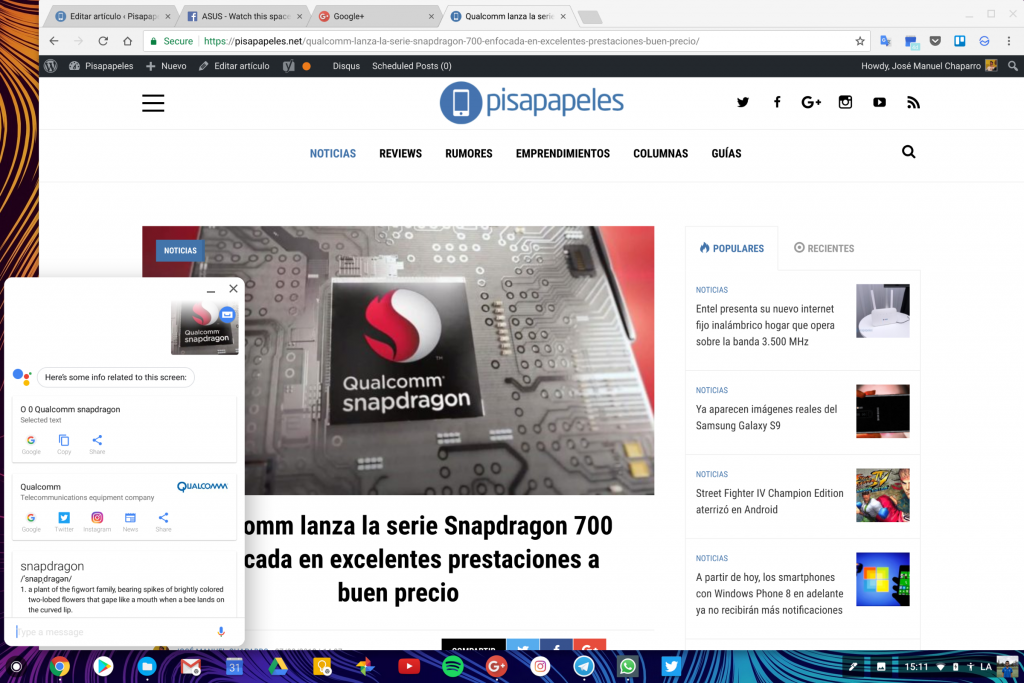
Task: Minimize the Google Assistant panel
Action: [x=210, y=289]
